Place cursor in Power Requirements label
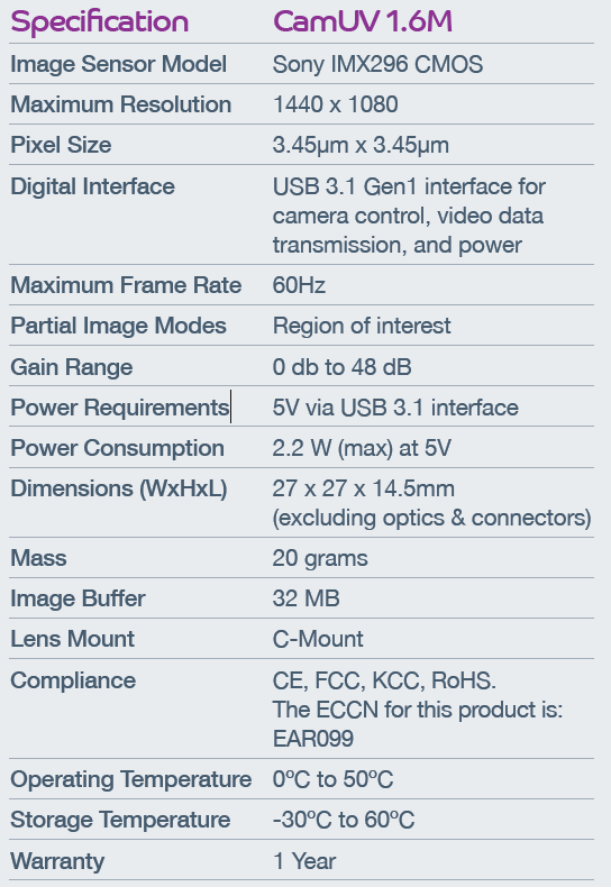This screenshot has width=611, height=888. pos(120,407)
